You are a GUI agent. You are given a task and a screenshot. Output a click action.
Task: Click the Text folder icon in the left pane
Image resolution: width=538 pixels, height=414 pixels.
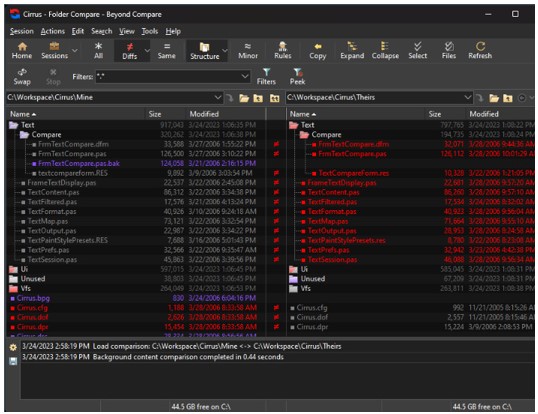(14, 125)
